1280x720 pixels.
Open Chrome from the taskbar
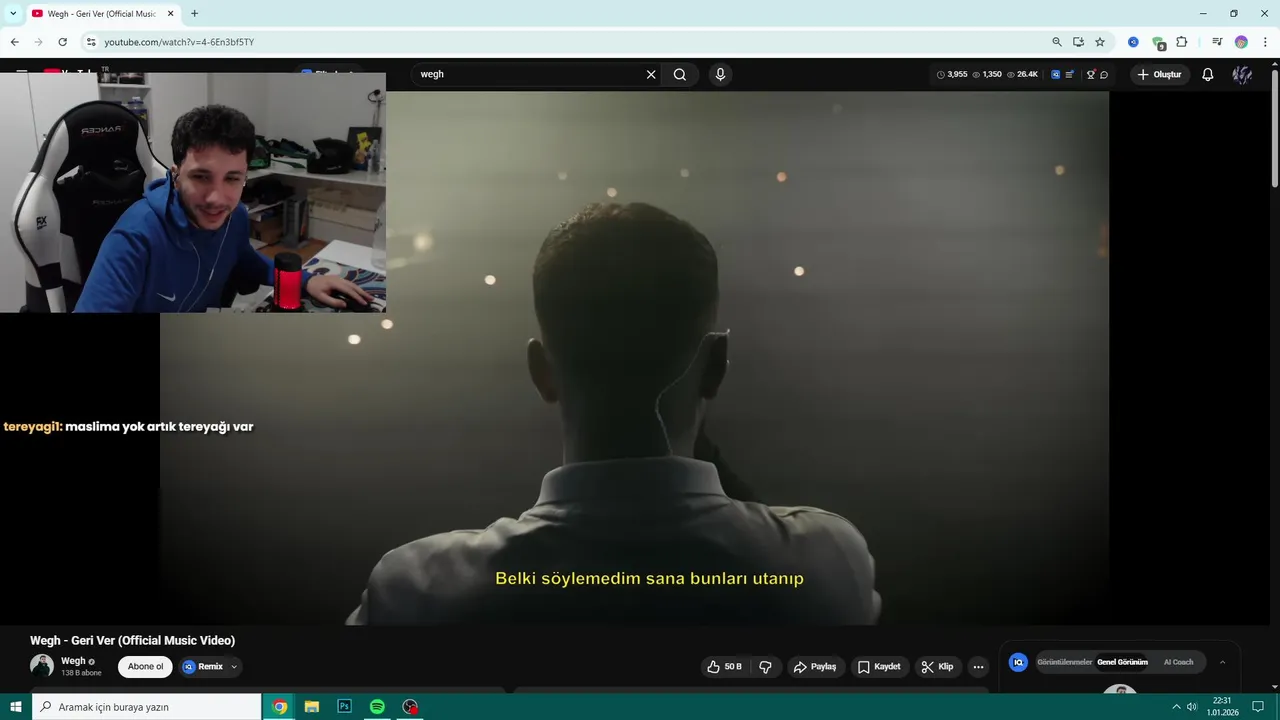coord(280,707)
